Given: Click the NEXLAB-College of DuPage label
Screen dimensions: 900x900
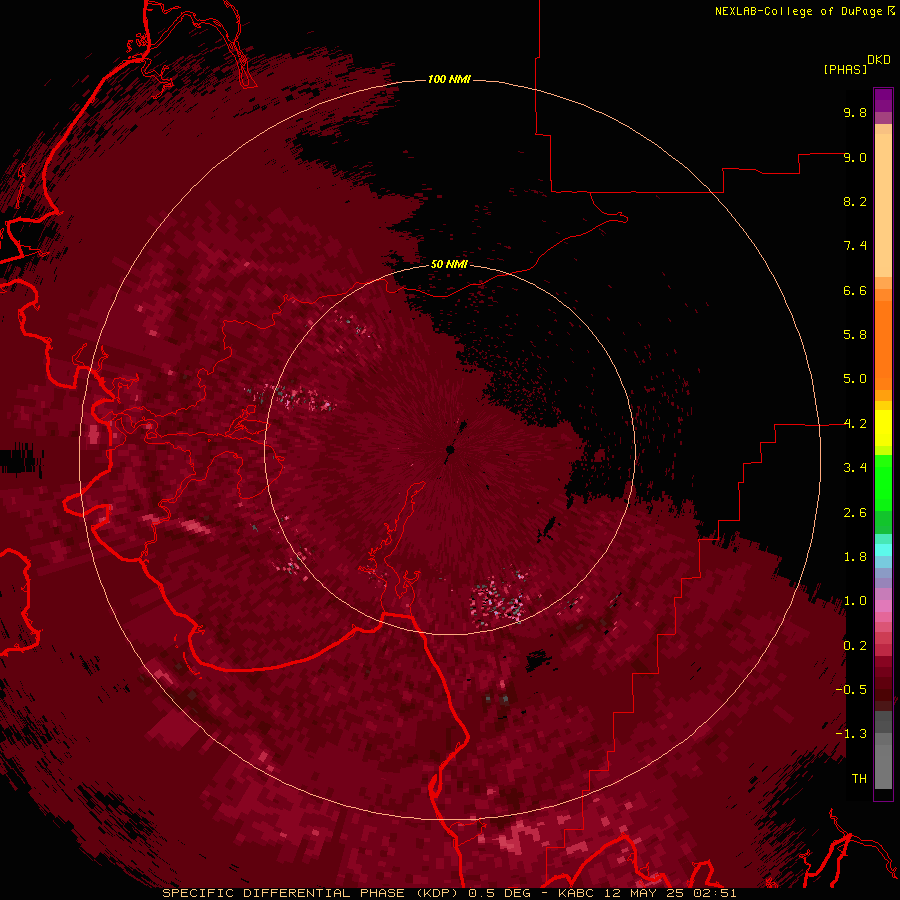Looking at the screenshot, I should [799, 11].
